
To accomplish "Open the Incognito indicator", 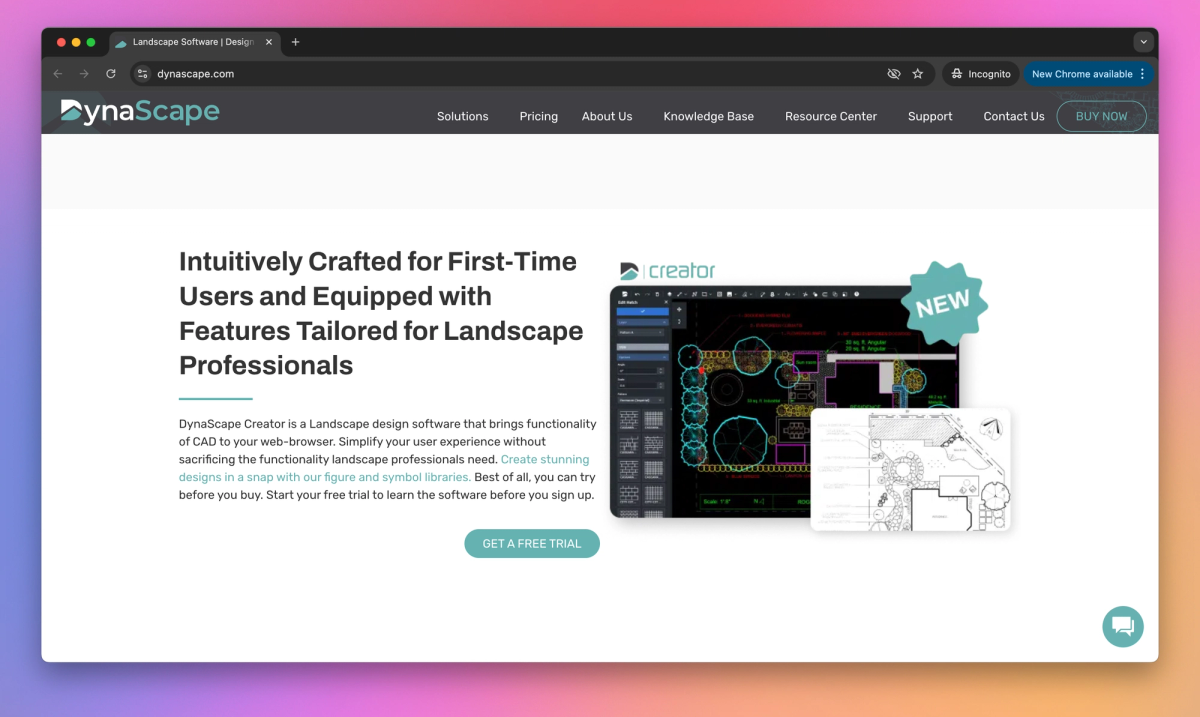I will tap(980, 74).
